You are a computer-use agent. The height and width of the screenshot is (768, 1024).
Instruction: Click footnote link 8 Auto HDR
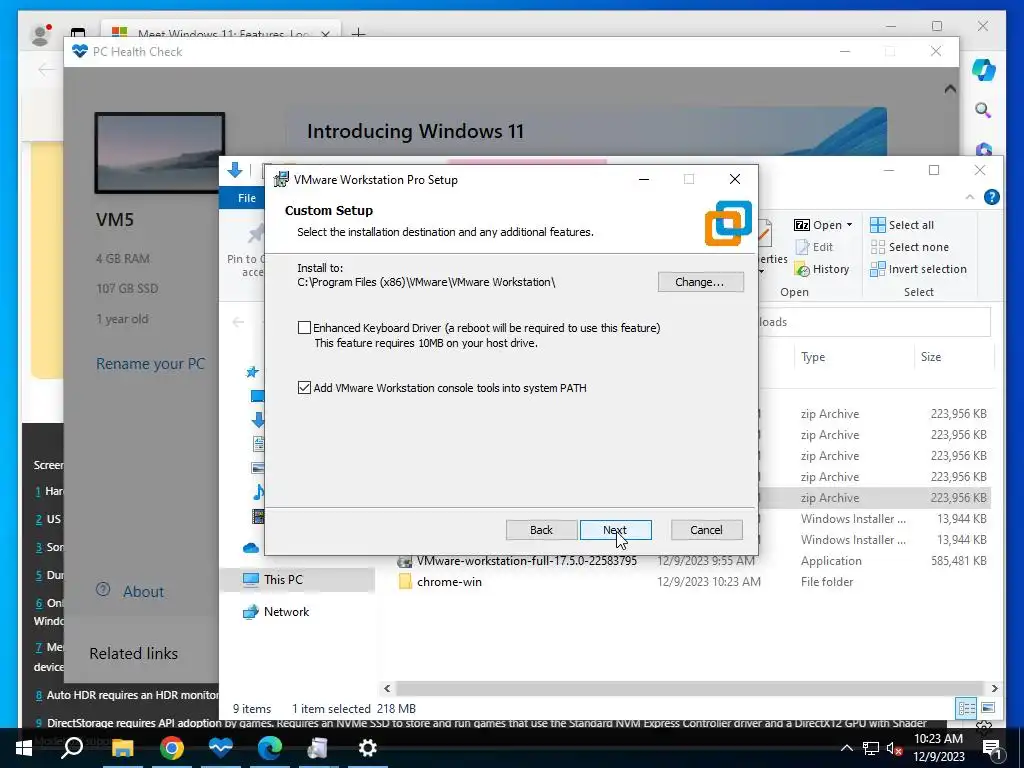tap(39, 696)
